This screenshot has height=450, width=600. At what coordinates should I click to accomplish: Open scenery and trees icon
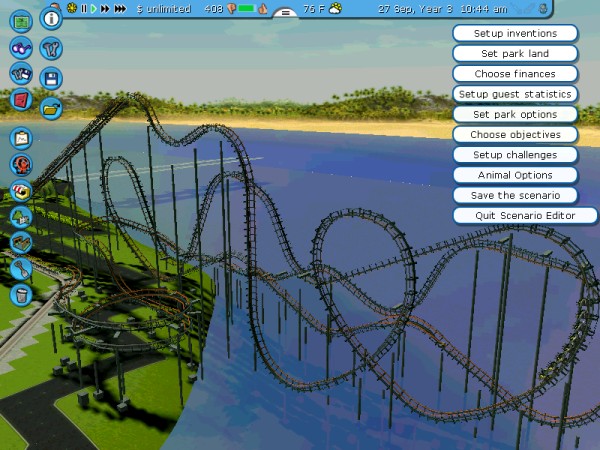coord(21,217)
